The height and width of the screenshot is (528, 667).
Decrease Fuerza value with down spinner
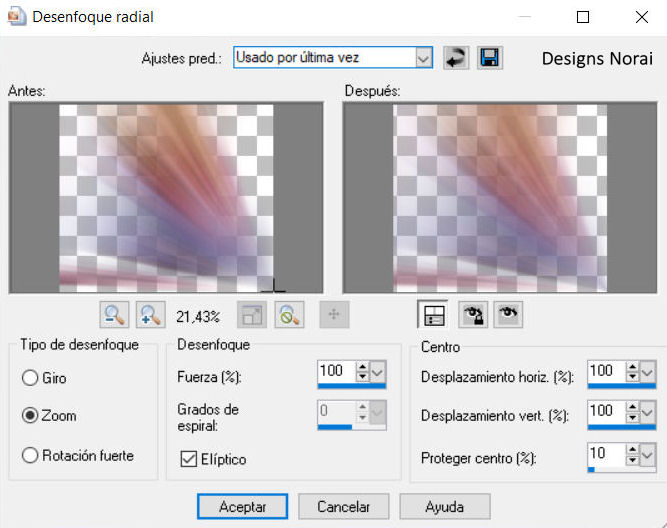point(362,377)
